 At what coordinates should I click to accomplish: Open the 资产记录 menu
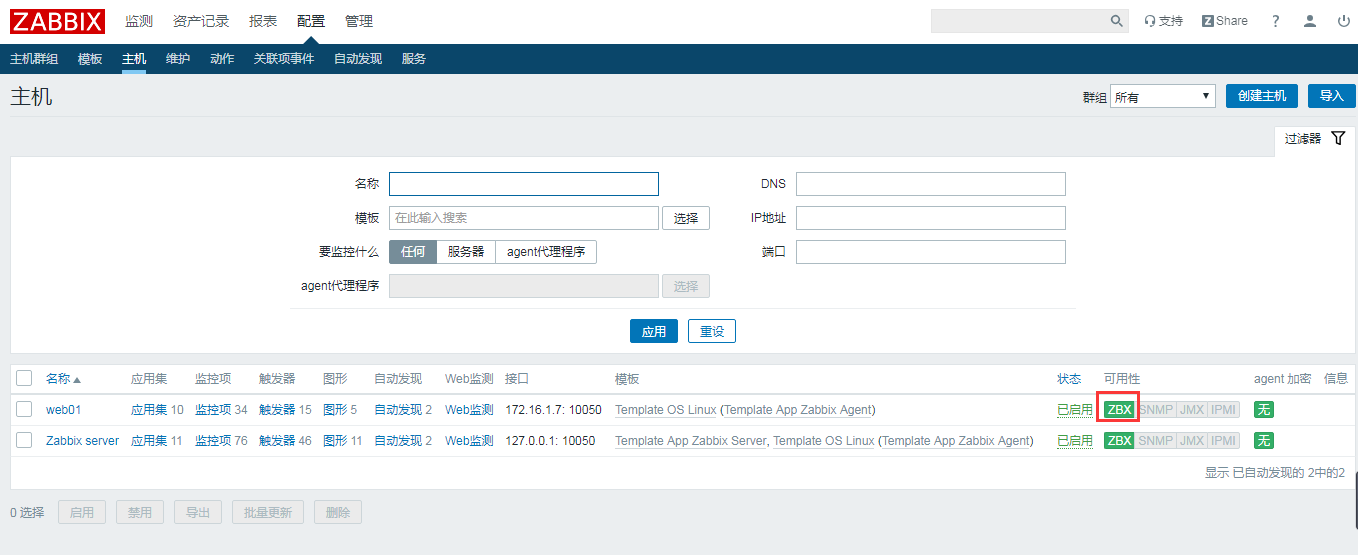click(201, 21)
